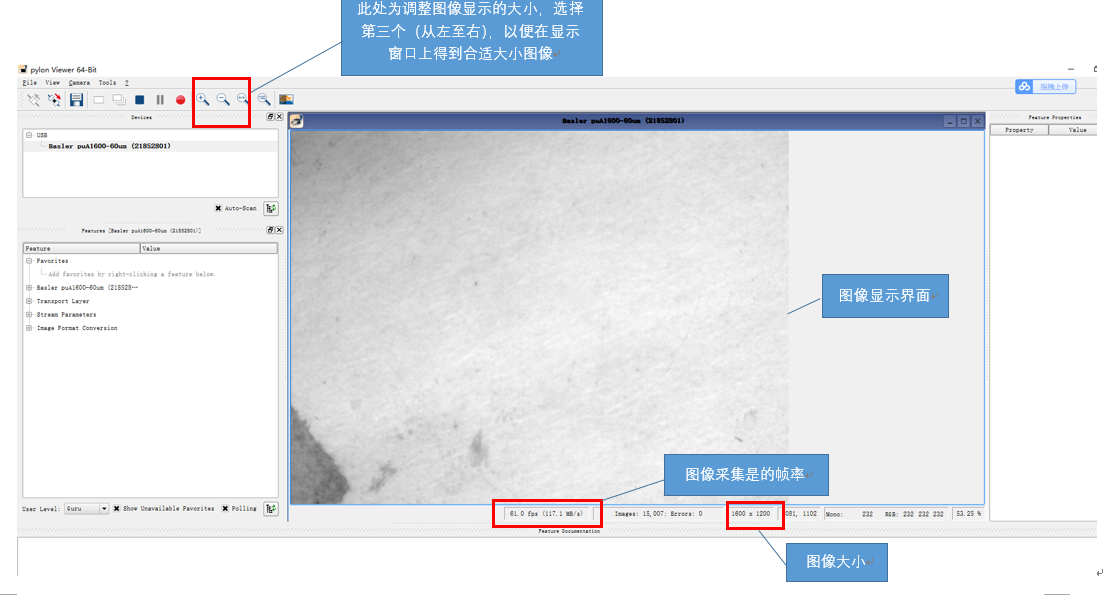Click the fit-to-window zoom icon
Image resolution: width=1103 pixels, height=595 pixels.
(243, 100)
